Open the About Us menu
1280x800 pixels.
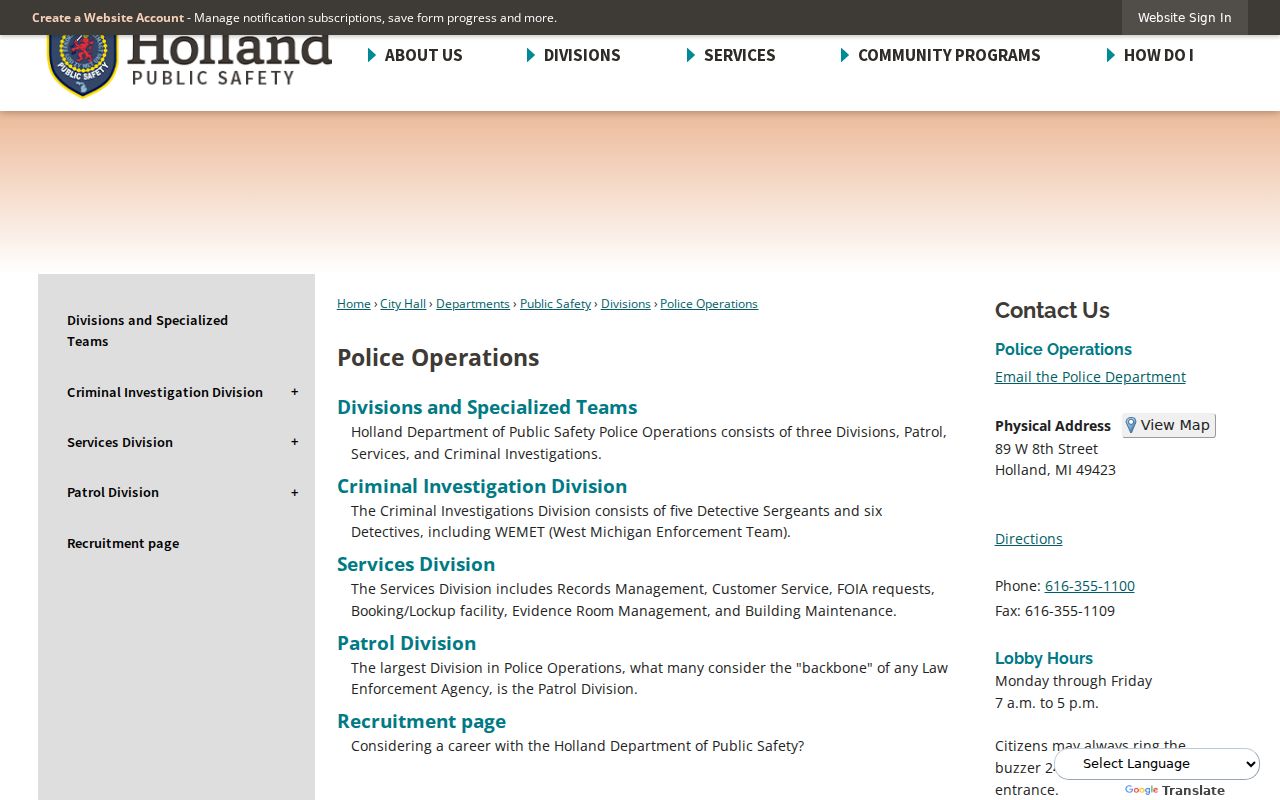[415, 55]
